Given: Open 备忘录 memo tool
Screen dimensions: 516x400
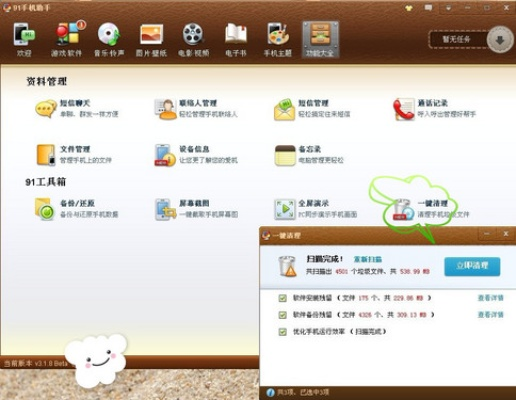Looking at the screenshot, I should 309,154.
